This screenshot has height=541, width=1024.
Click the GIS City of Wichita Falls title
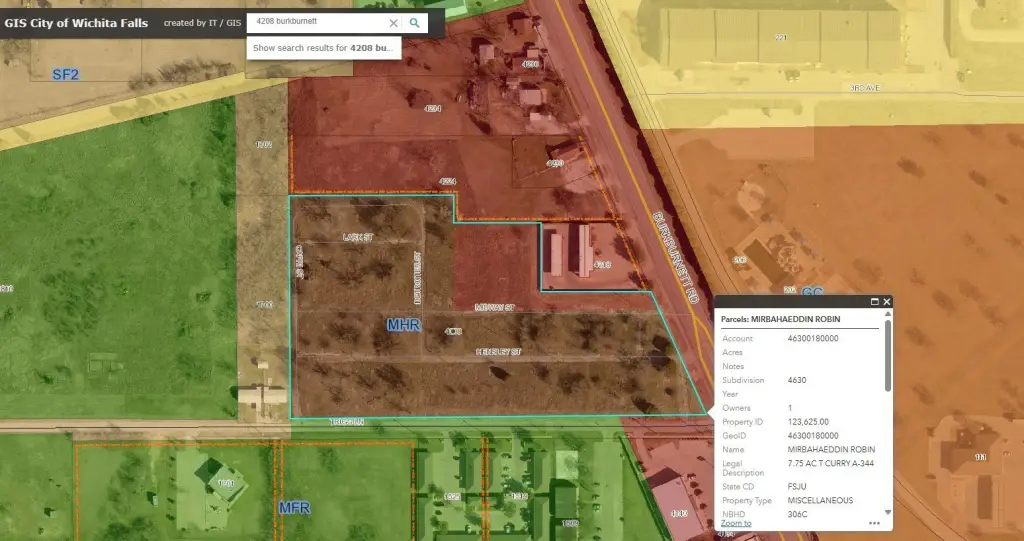click(76, 23)
